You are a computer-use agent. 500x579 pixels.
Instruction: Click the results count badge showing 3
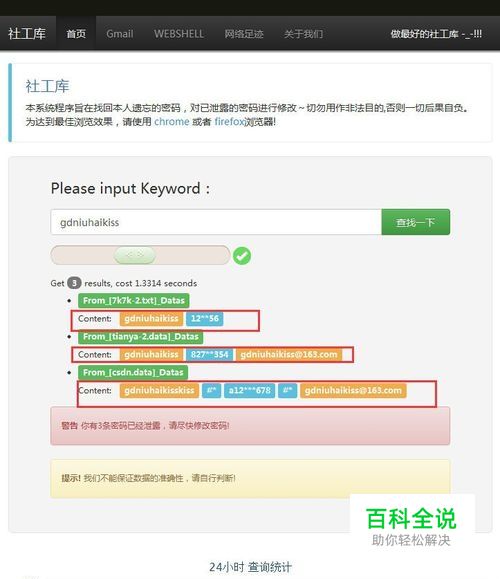pos(74,283)
